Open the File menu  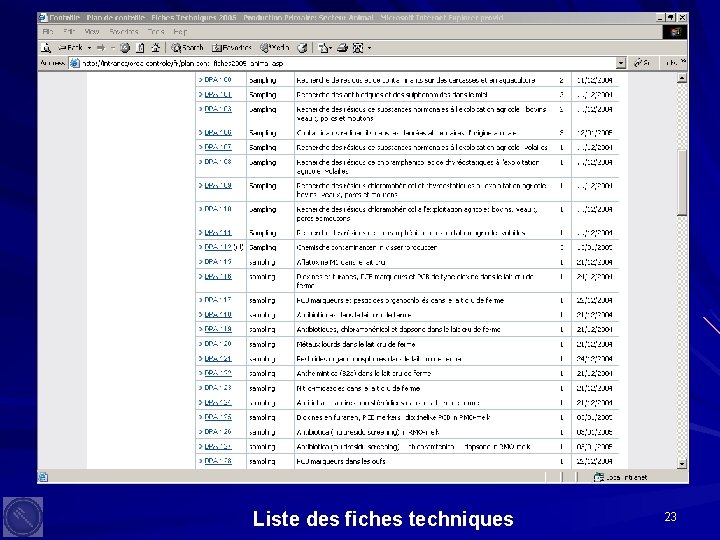point(48,32)
